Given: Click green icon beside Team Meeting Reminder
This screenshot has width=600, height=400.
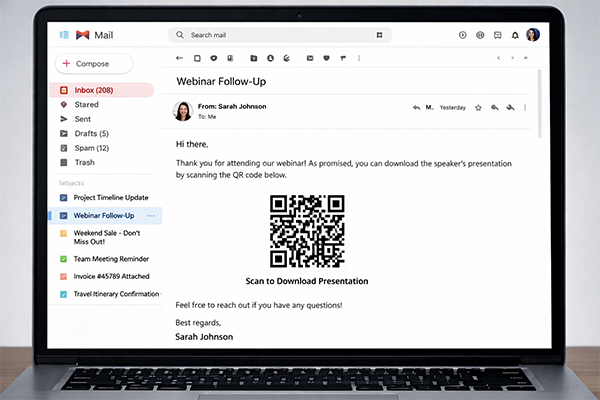Looking at the screenshot, I should pyautogui.click(x=64, y=259).
